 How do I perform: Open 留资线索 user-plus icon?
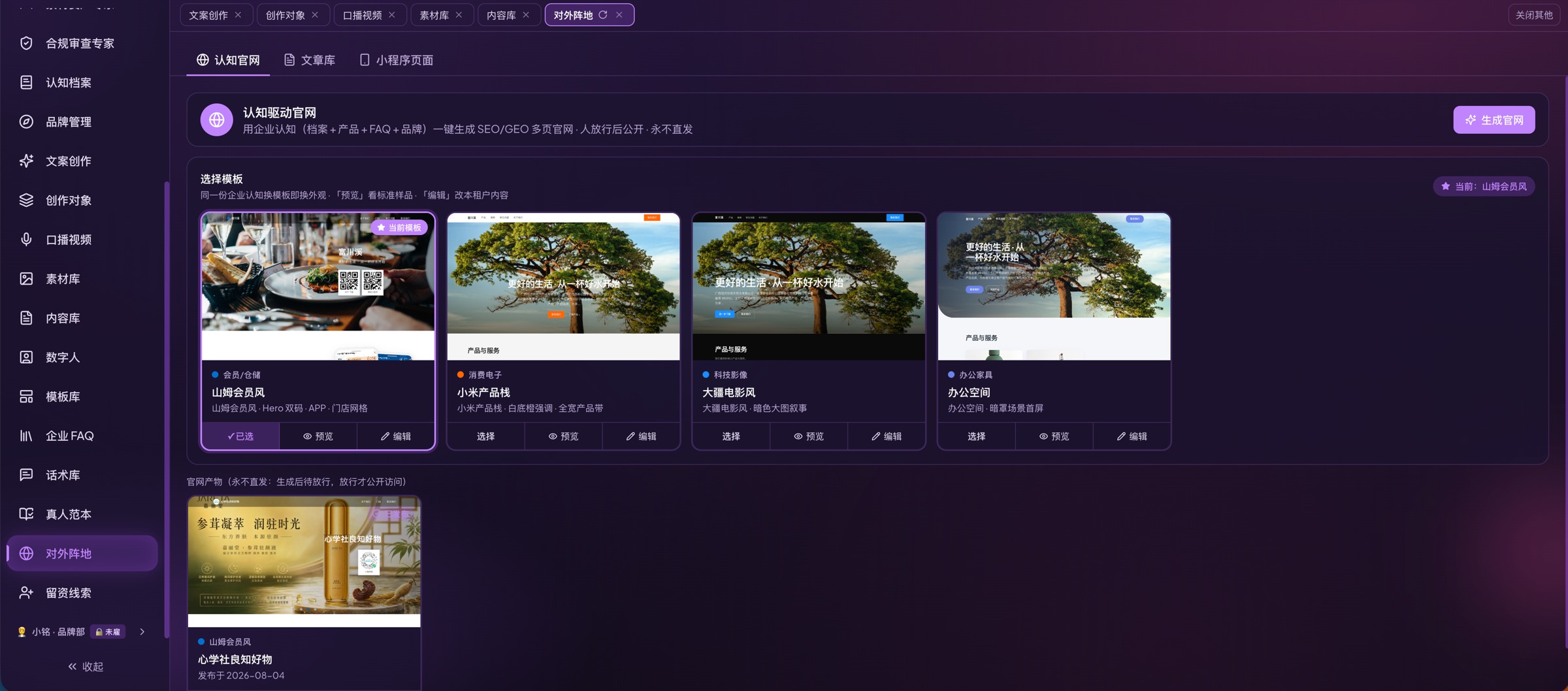coord(26,592)
